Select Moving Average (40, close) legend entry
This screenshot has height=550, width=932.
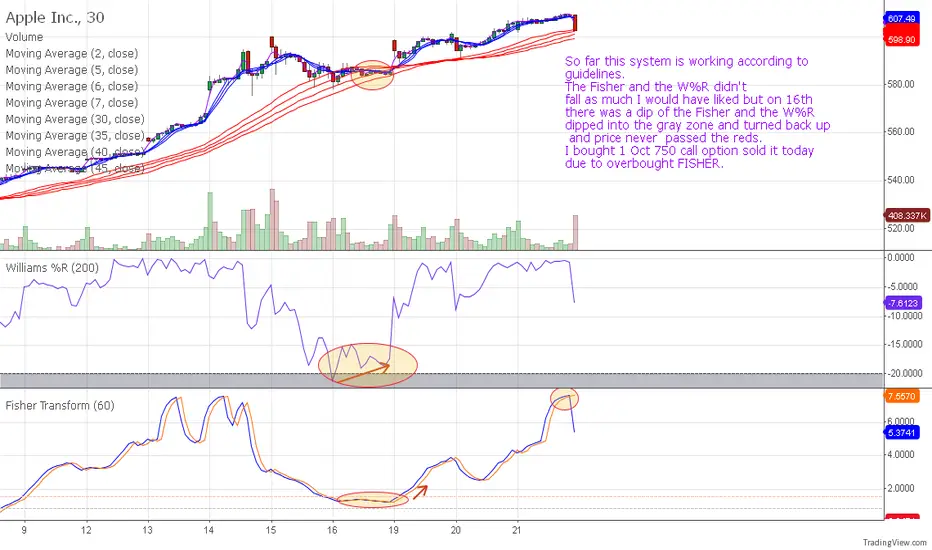75,152
